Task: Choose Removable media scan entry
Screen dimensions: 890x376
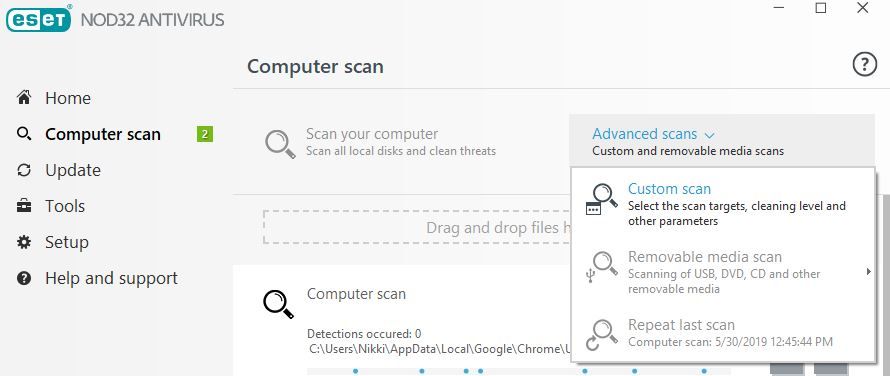Action: pos(723,272)
